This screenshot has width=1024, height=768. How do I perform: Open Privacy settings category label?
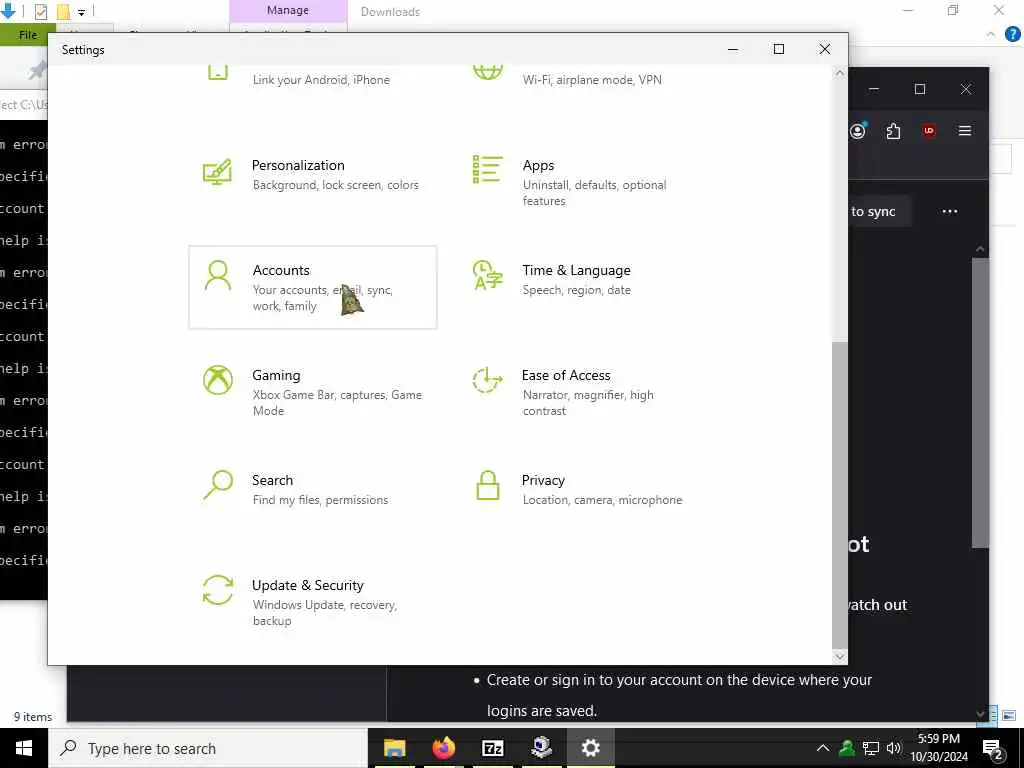[543, 481]
